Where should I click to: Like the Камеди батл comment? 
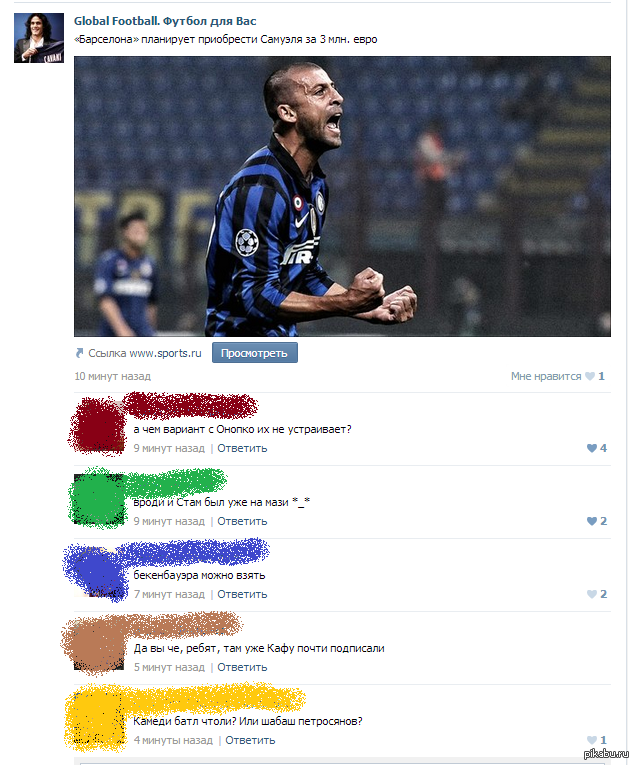point(592,740)
